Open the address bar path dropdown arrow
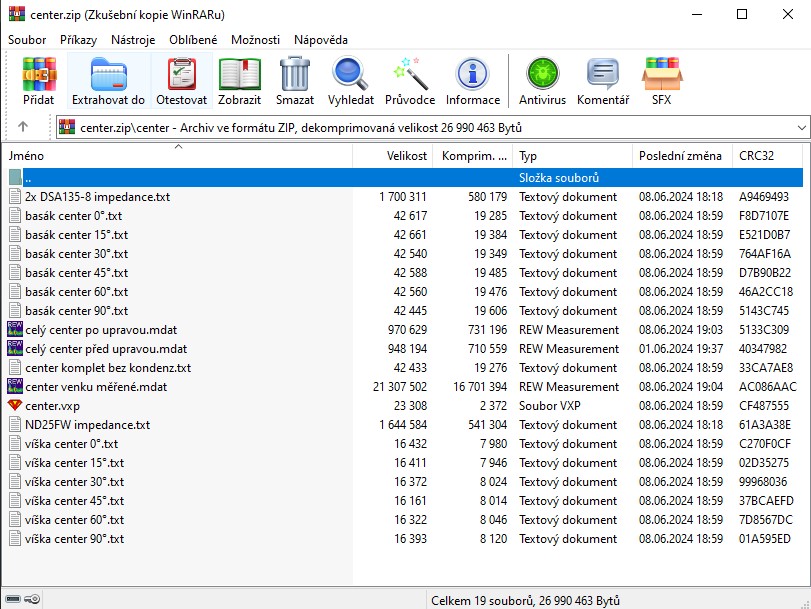This screenshot has width=811, height=609. coord(801,127)
